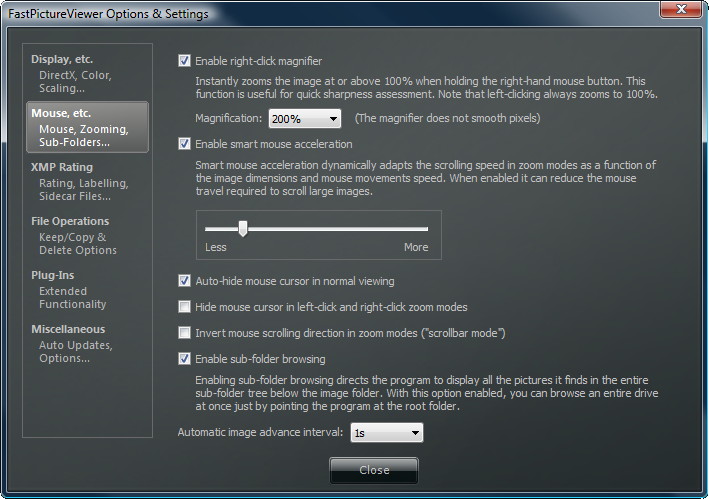
Task: Switch to the Plug-Ins category
Action: point(87,289)
